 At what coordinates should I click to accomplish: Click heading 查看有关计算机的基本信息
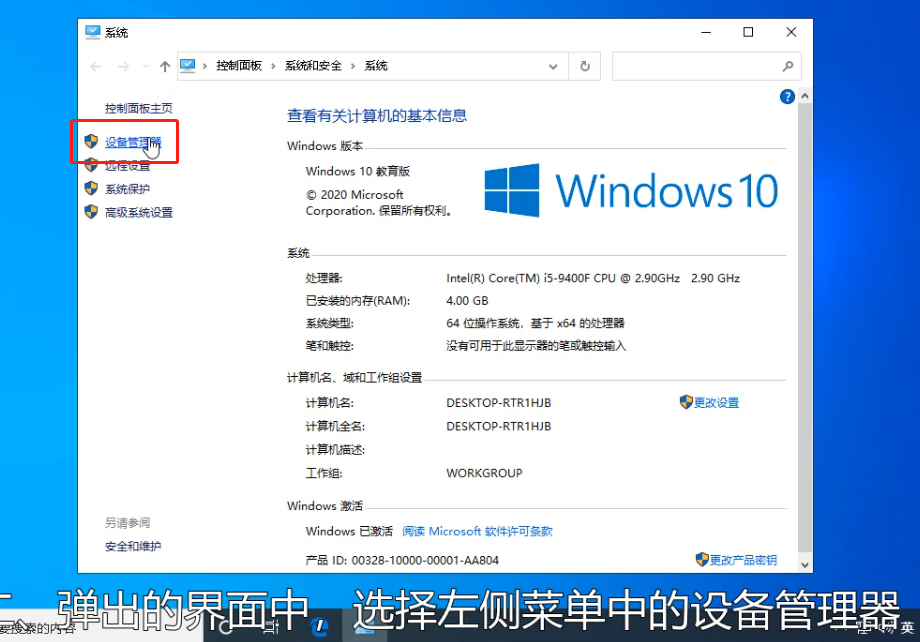377,116
